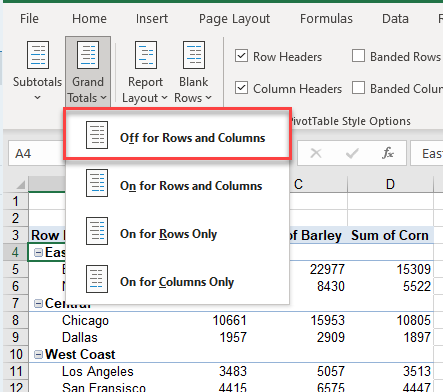Click the cell with value 3513
443x392 pixels.
pos(417,371)
